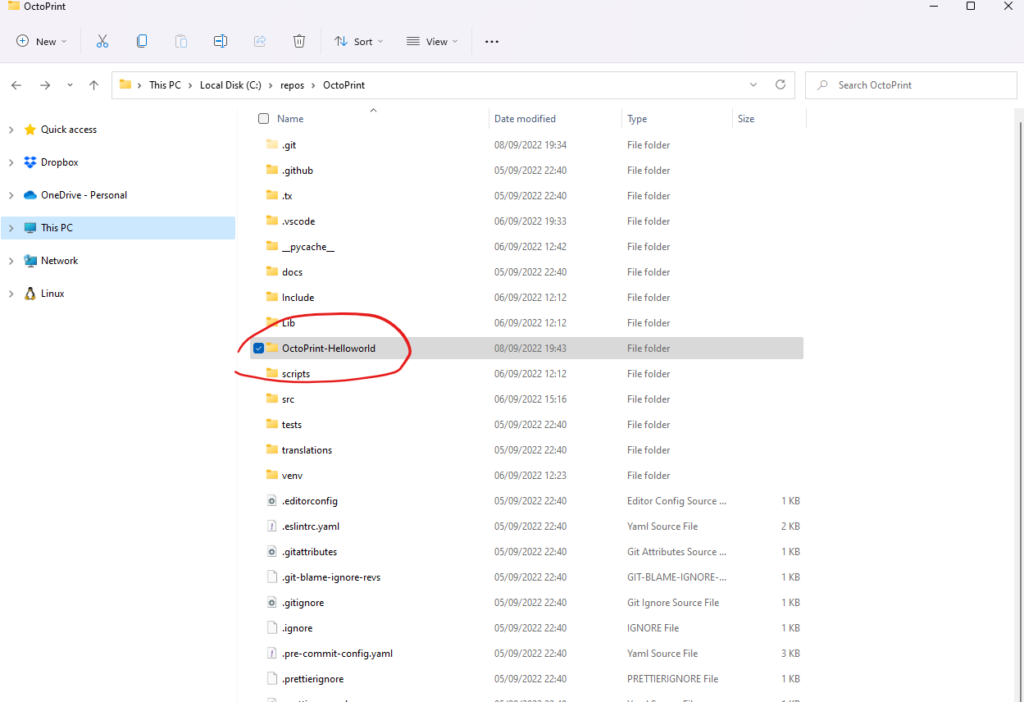
Task: Click the Linux penguin icon
Action: 30,293
